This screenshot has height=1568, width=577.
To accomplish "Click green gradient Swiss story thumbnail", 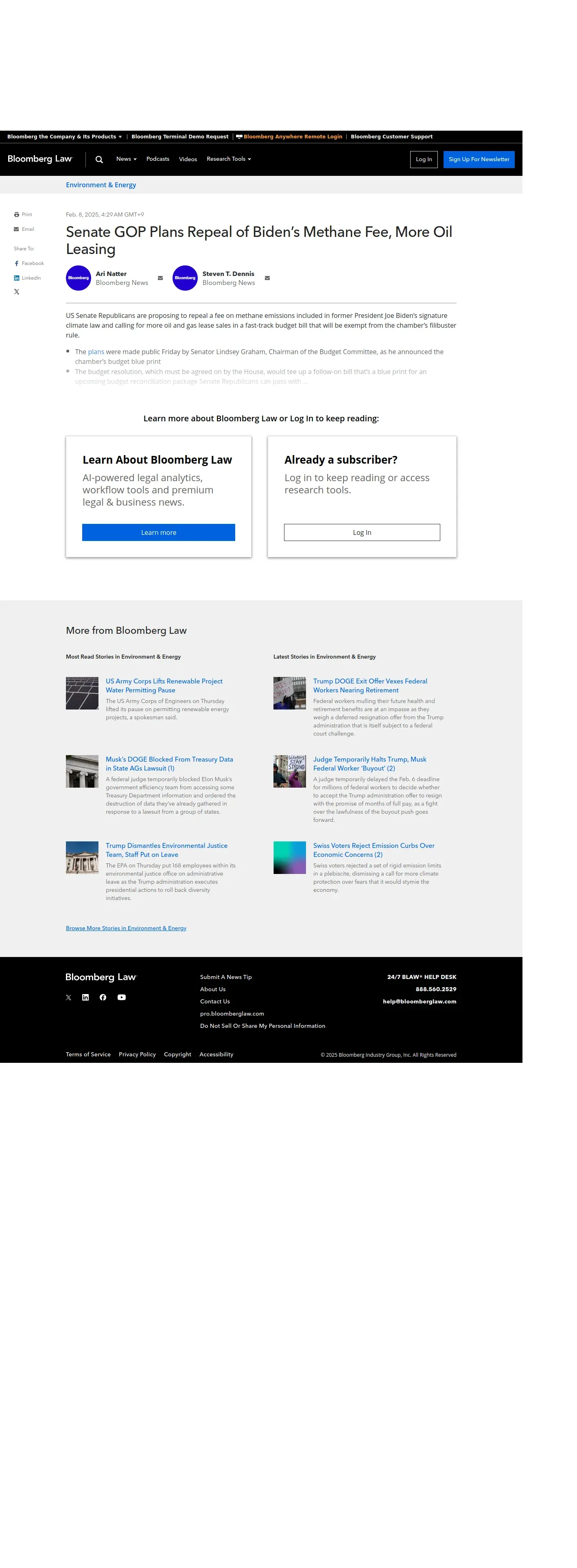I will tap(290, 858).
